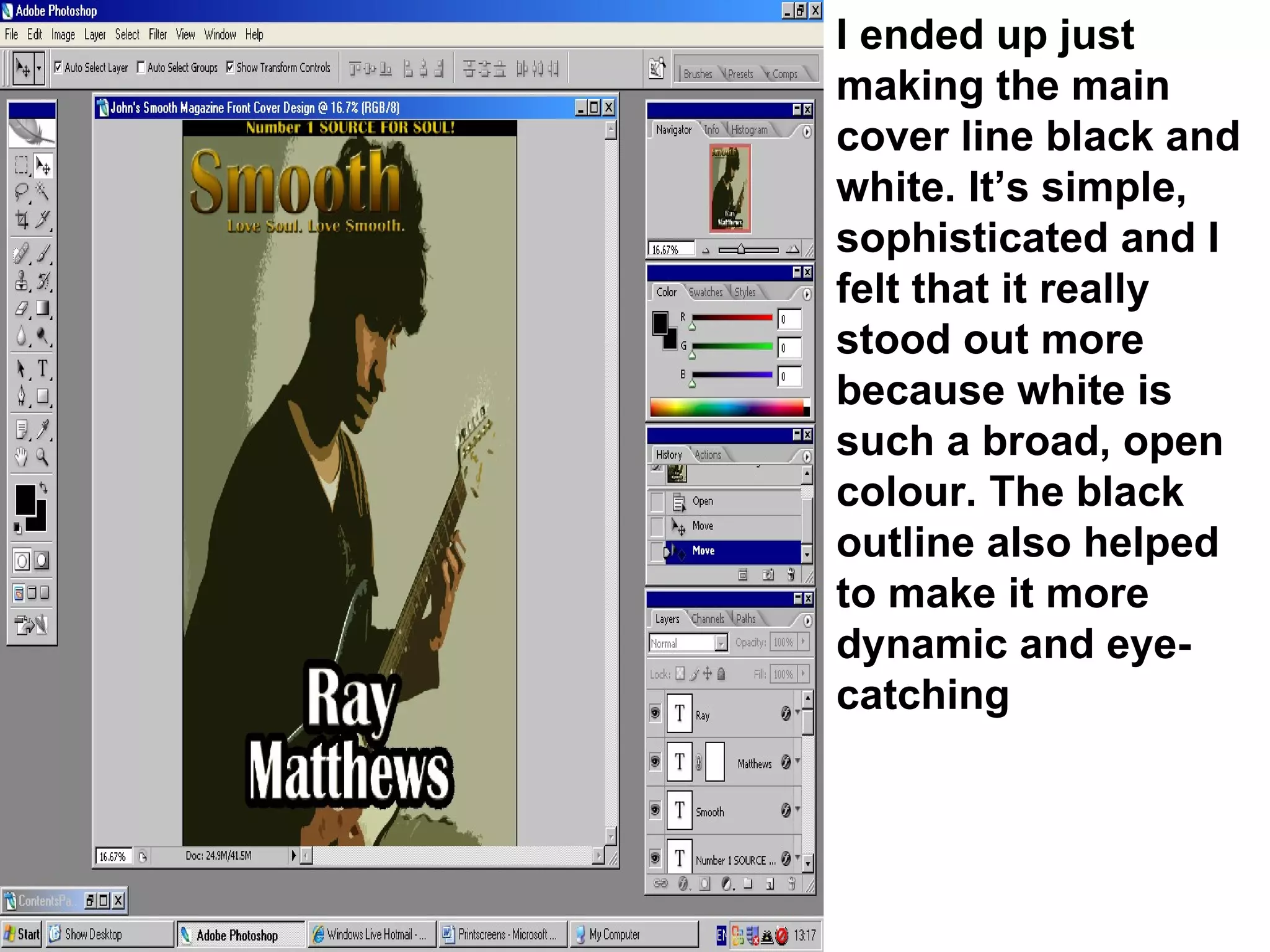Screen dimensions: 1270x952
Task: Enable Auto Select Groups checkbox
Action: 141,67
